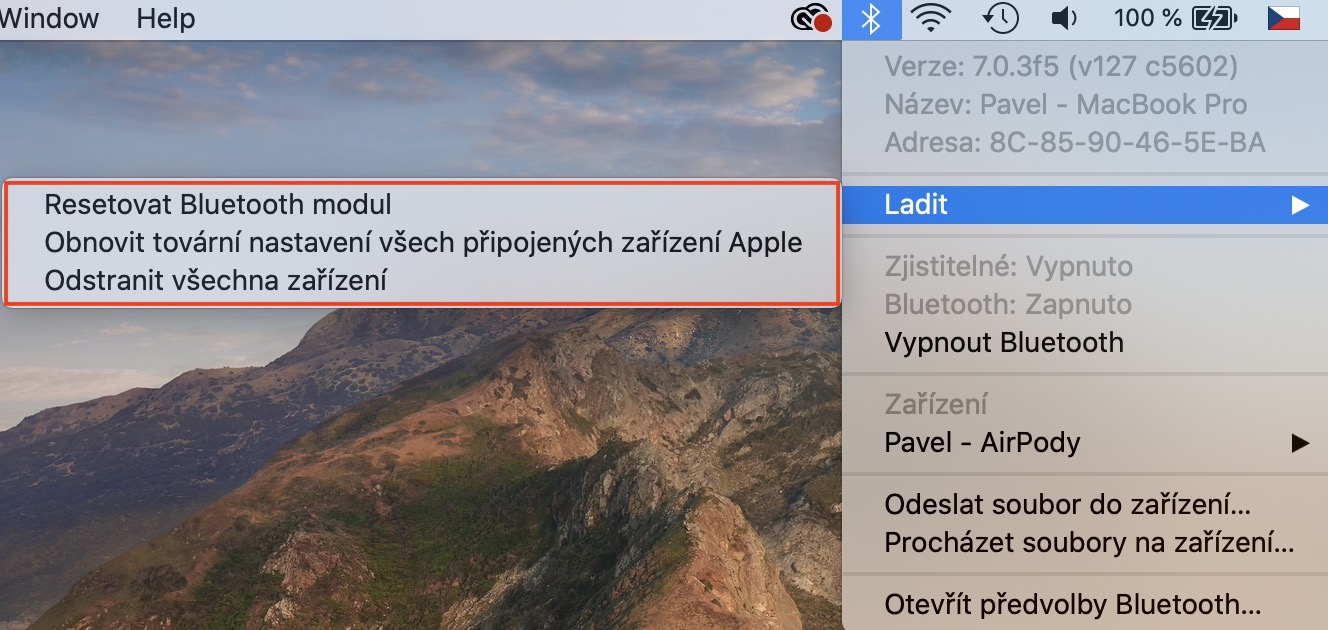Open the Czech flag input source menu
Image resolution: width=1328 pixels, height=630 pixels.
(1283, 18)
